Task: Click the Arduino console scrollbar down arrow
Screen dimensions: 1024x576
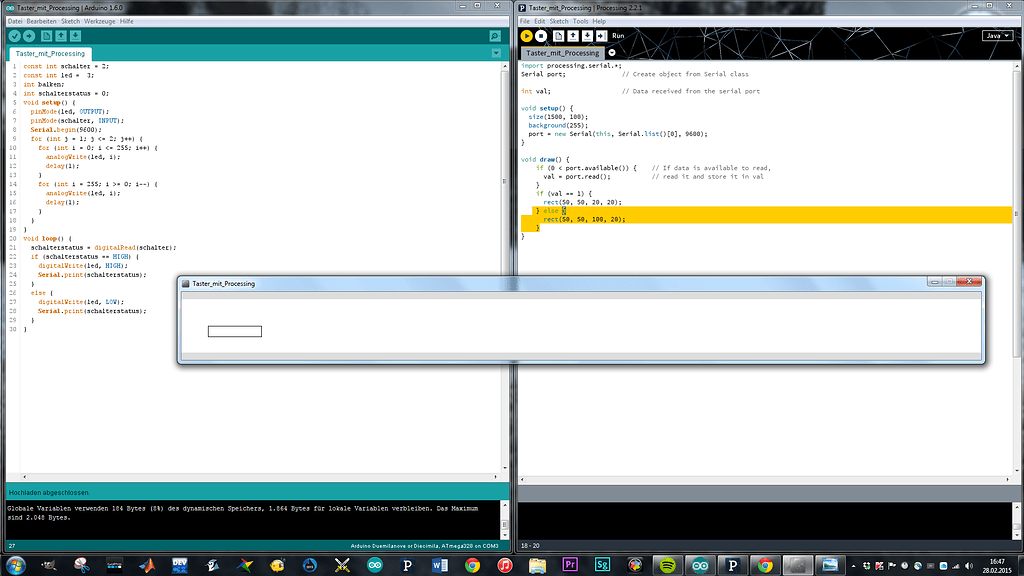Action: 505,536
